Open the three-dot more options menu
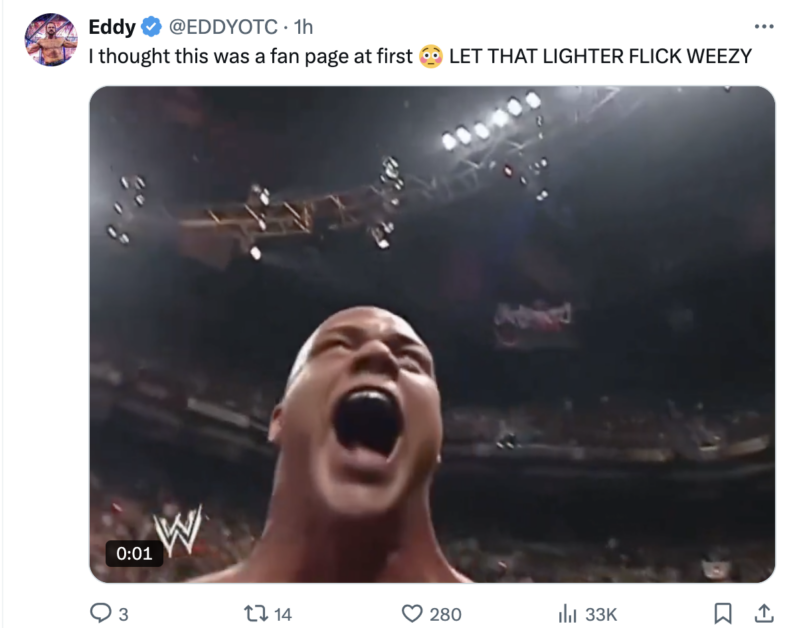 (x=764, y=26)
